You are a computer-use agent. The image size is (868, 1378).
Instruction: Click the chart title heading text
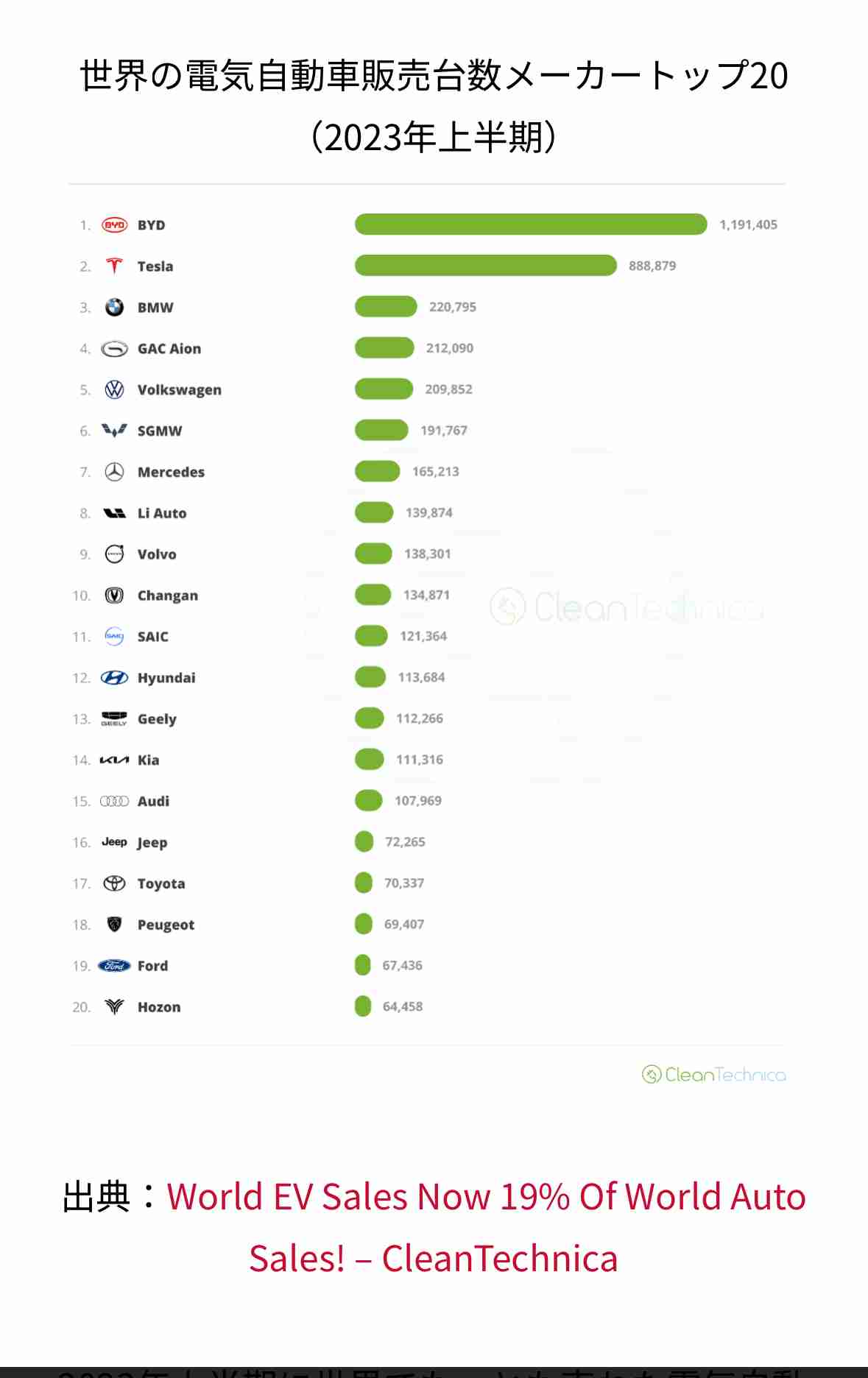[434, 76]
